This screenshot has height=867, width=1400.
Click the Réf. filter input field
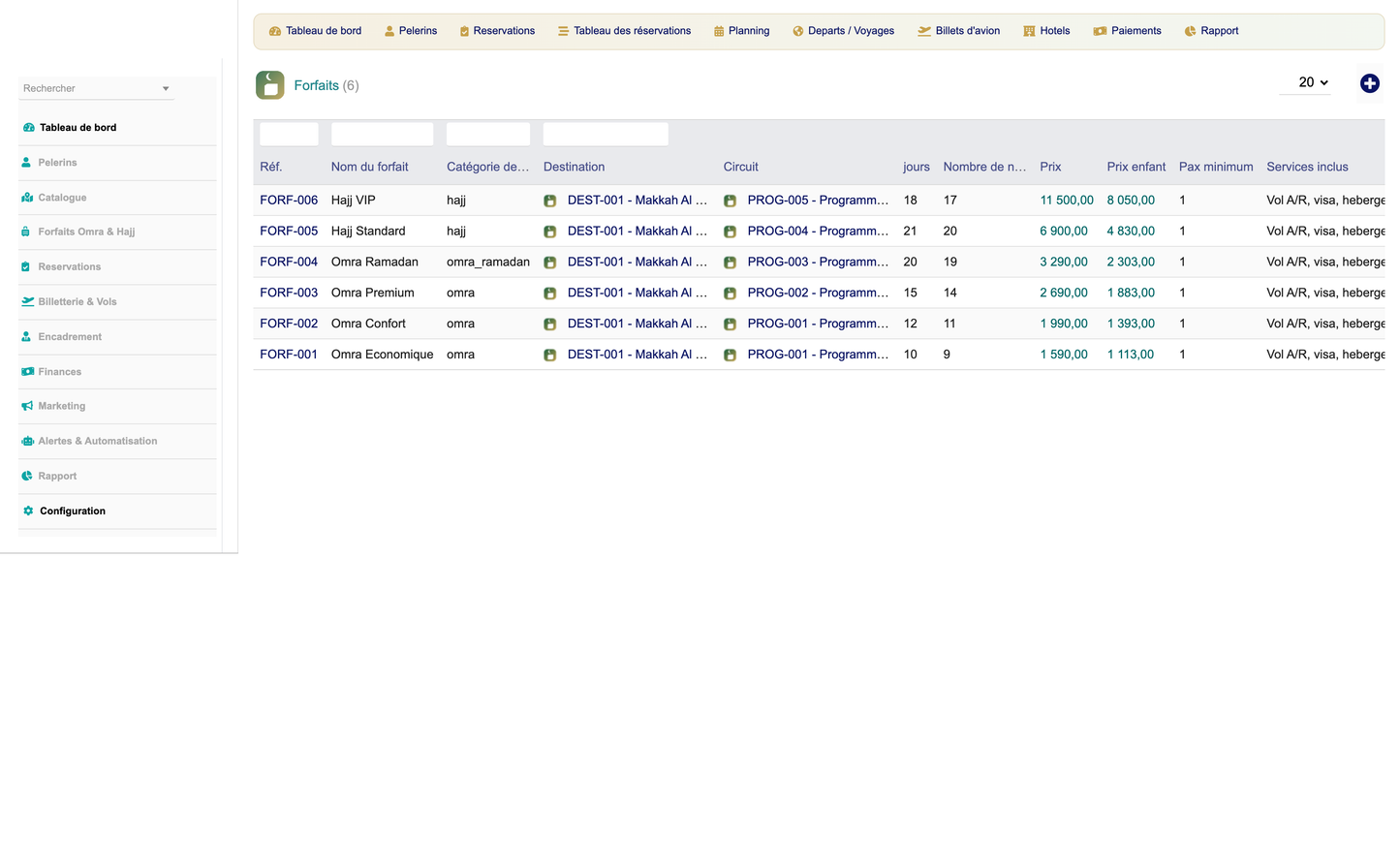tap(289, 134)
